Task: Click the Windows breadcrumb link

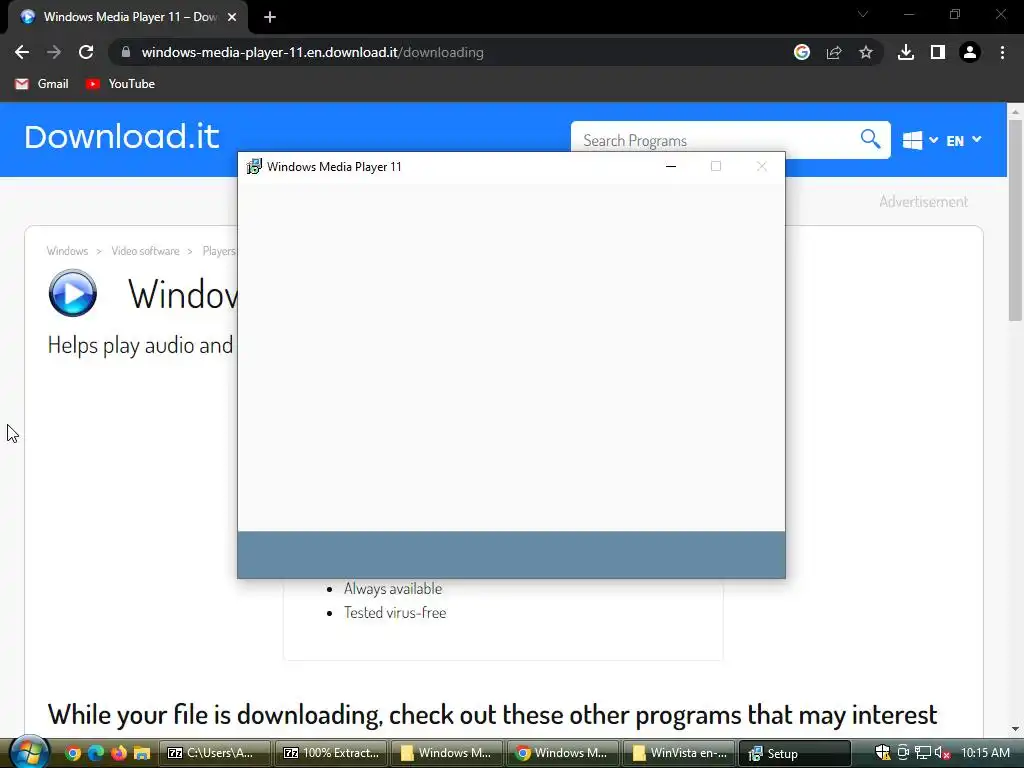Action: (x=67, y=251)
